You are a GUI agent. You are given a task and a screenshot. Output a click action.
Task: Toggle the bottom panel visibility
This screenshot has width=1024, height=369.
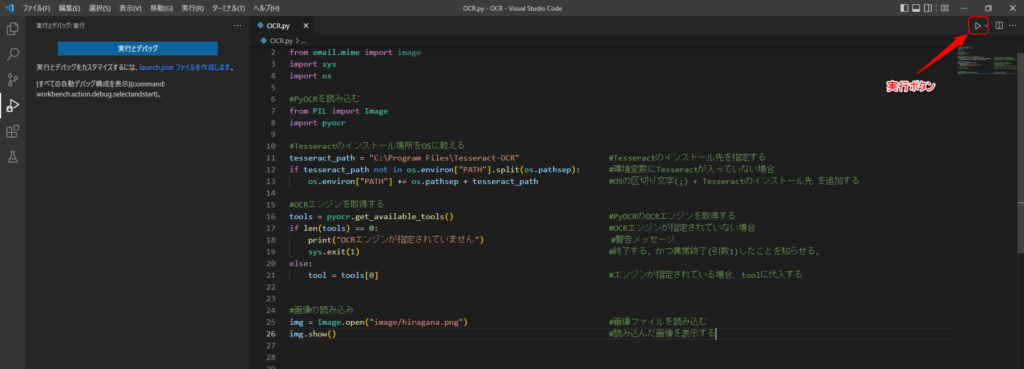point(916,8)
